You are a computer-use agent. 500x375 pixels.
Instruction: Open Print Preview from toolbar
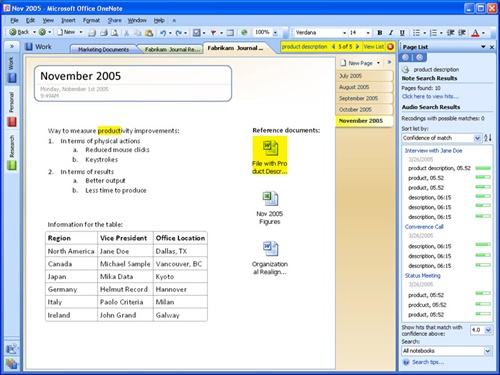point(114,33)
